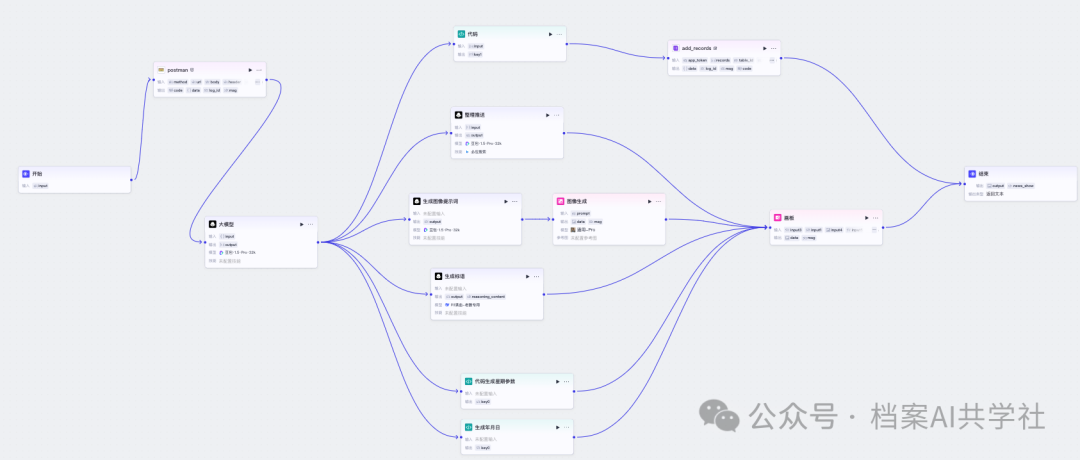Click the 生成年月日 node code icon
The width and height of the screenshot is (1080, 460).
(x=468, y=428)
